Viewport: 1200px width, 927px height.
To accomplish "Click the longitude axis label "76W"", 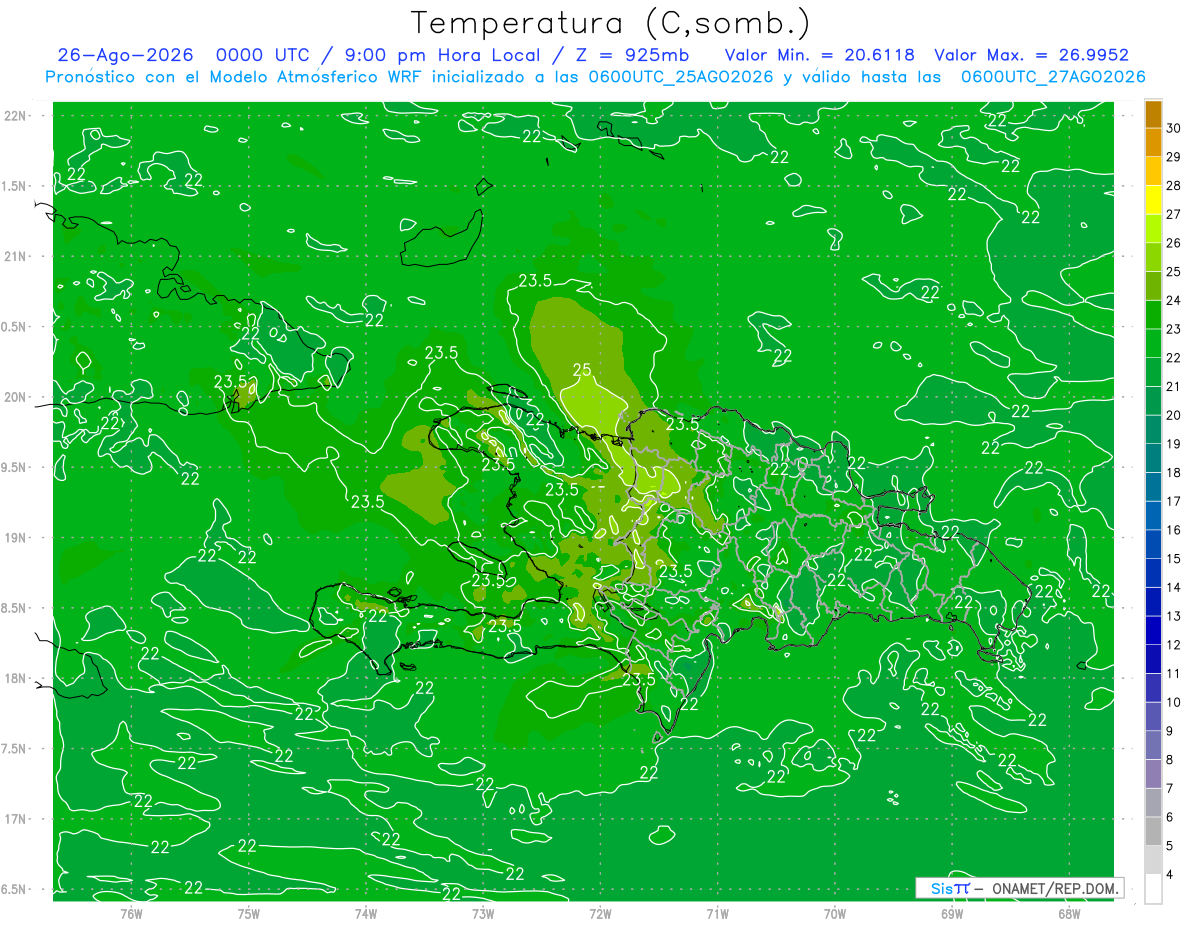I will pyautogui.click(x=131, y=913).
